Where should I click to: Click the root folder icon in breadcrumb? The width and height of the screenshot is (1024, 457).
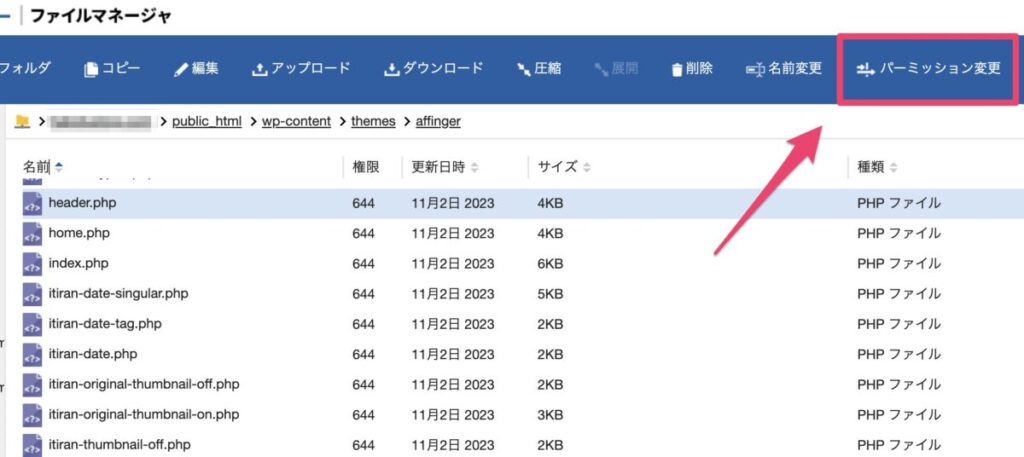pyautogui.click(x=22, y=122)
